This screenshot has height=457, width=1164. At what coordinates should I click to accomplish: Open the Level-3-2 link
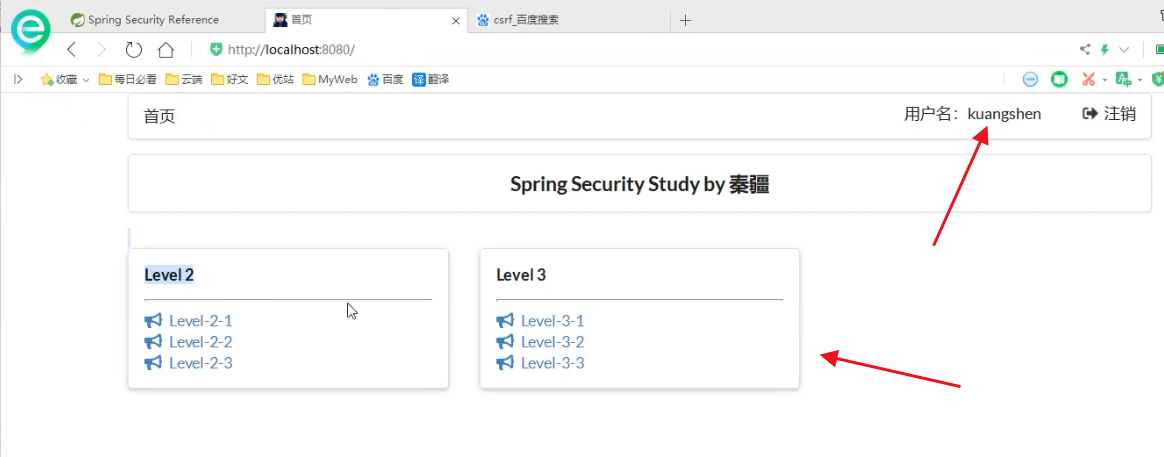(x=552, y=342)
